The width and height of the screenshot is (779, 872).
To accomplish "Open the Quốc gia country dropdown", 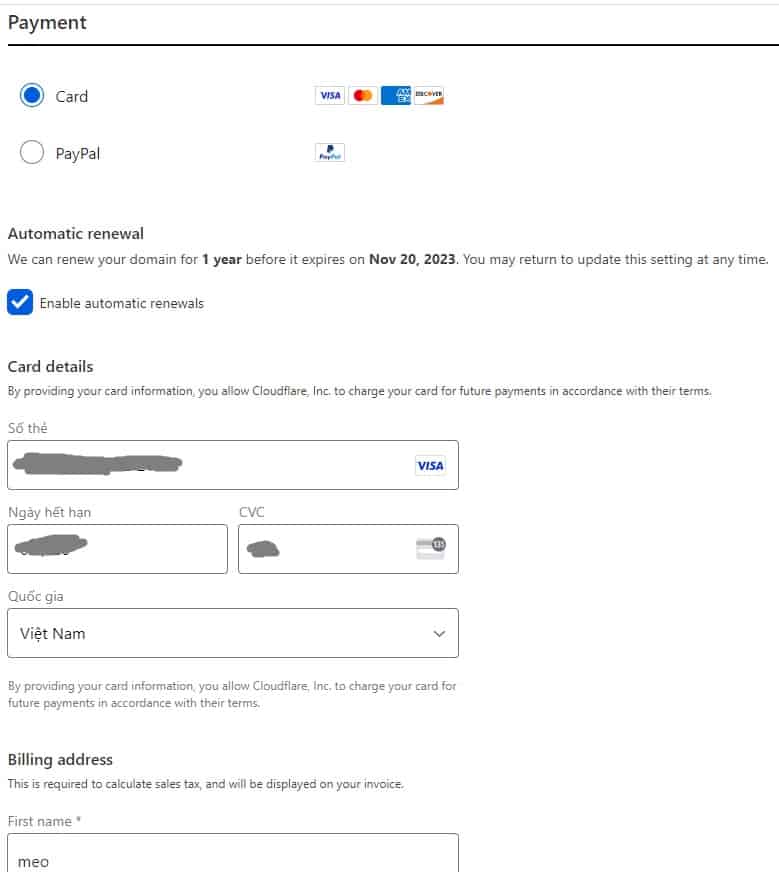I will click(x=232, y=633).
